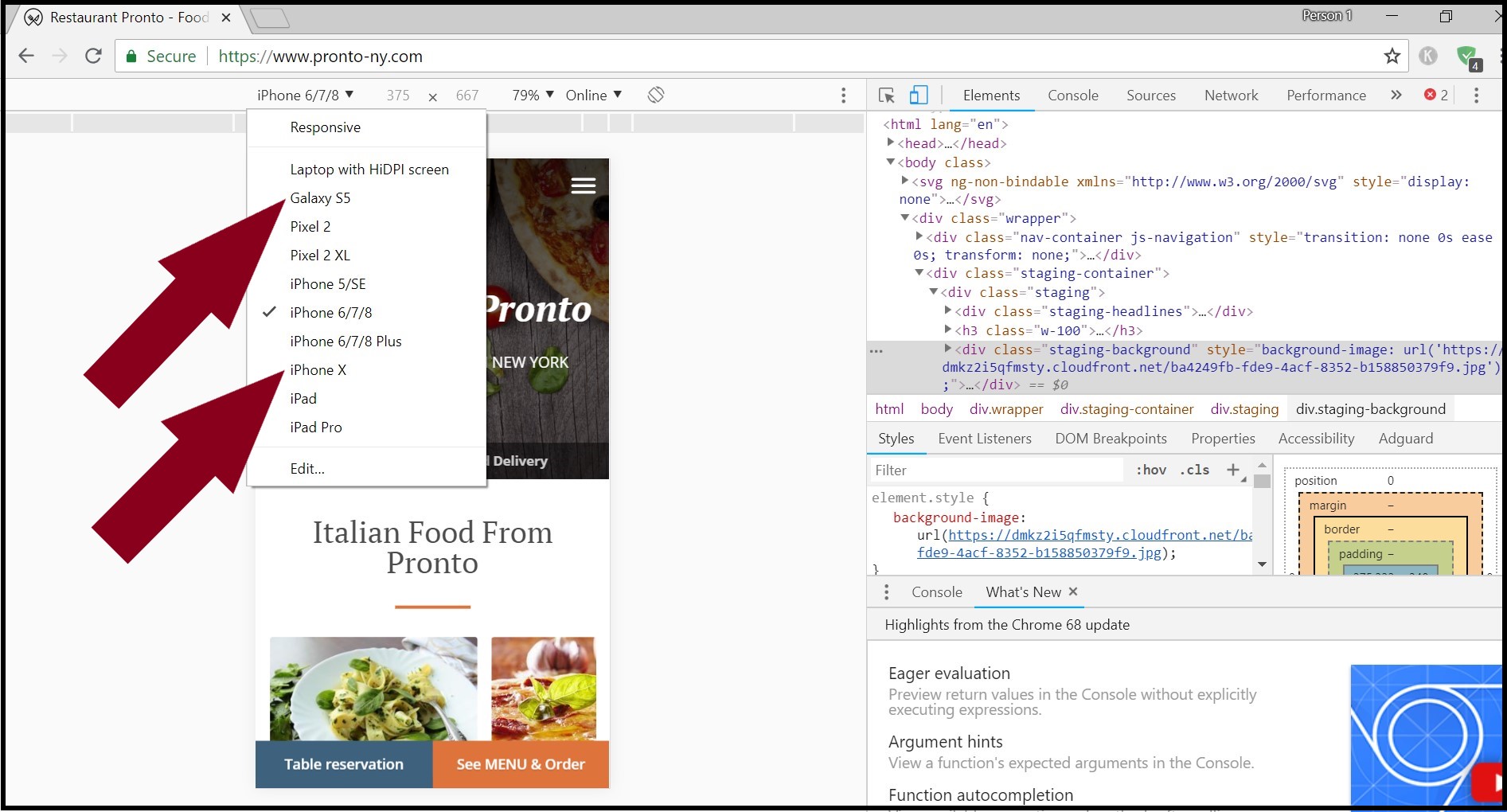Close the Restaurant Pronto browser tab

(226, 18)
